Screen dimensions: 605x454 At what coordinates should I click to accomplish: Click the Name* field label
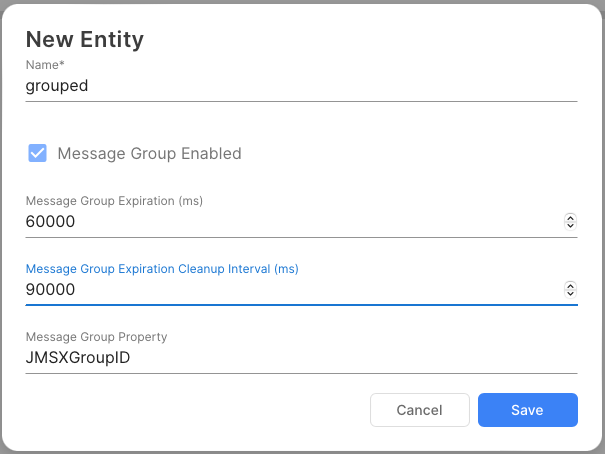[x=45, y=65]
